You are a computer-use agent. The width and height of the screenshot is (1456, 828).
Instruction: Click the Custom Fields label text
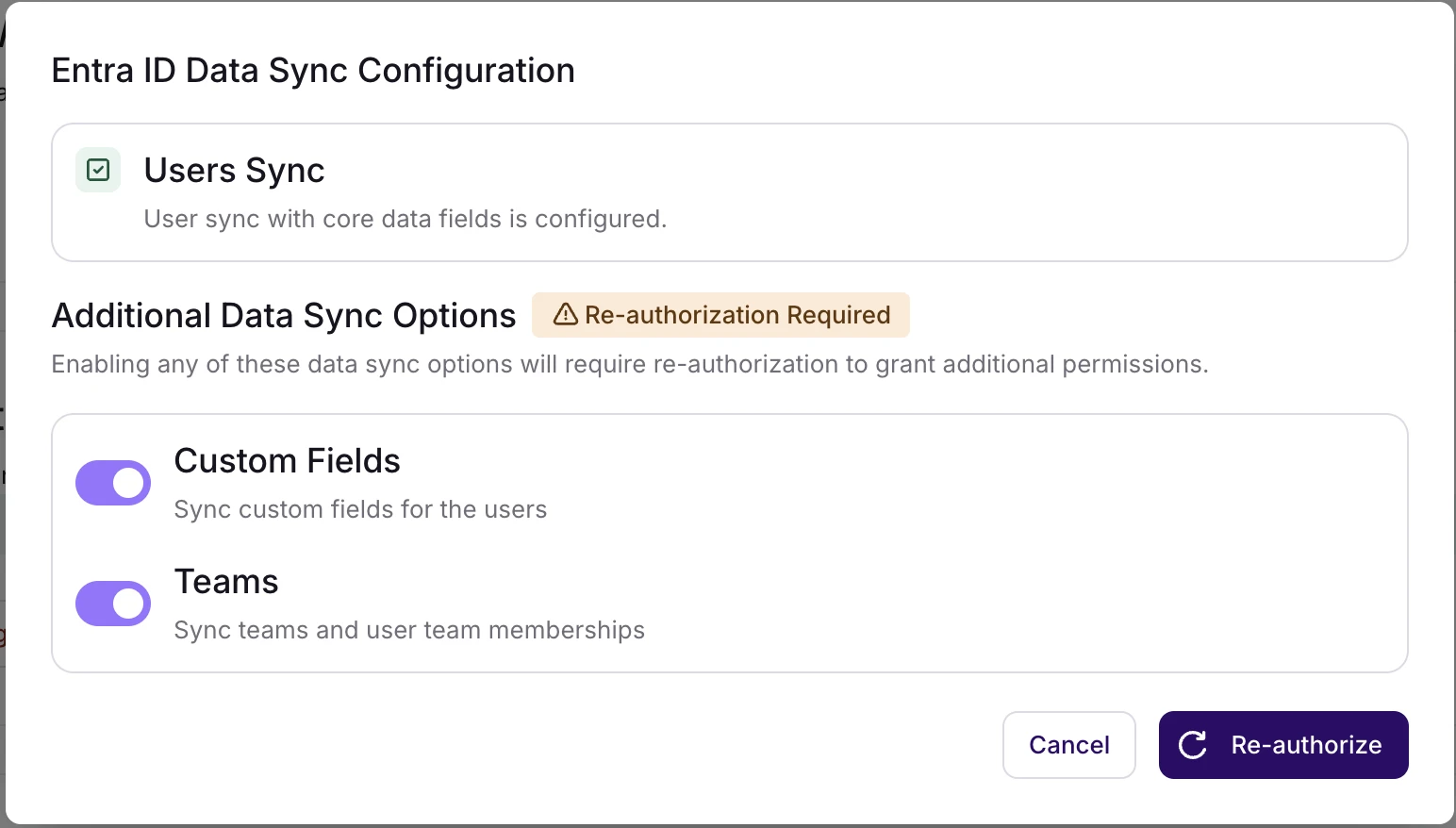[x=287, y=461]
